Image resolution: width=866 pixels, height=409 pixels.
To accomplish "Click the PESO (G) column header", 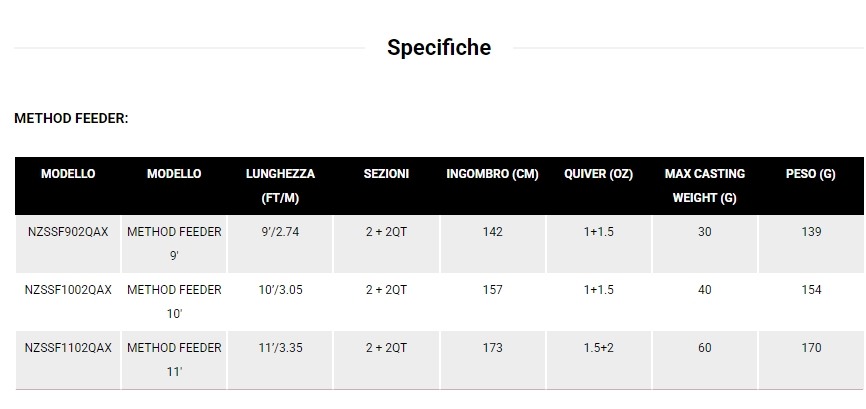I will (810, 174).
